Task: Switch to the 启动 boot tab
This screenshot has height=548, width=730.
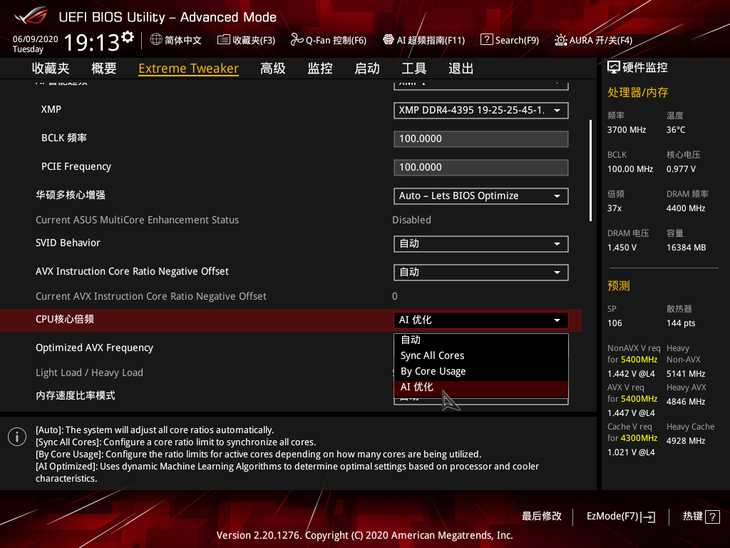Action: click(367, 68)
